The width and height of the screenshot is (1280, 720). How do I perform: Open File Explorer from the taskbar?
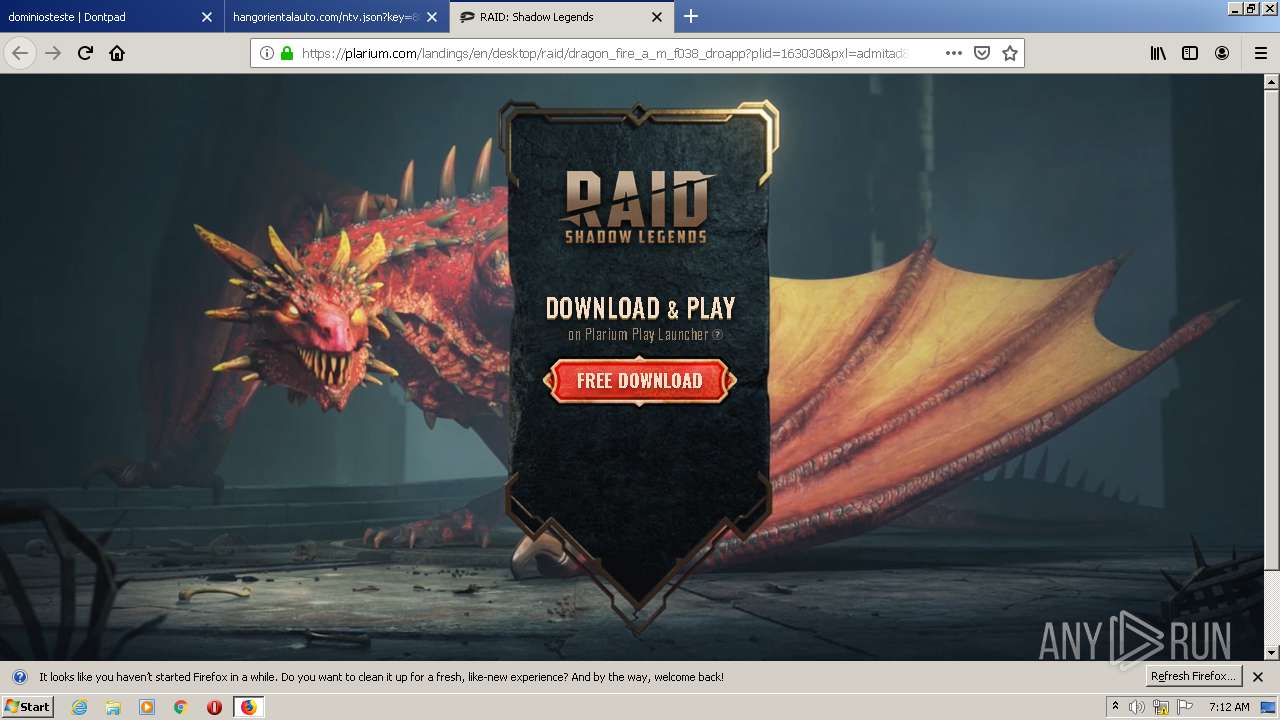(113, 707)
